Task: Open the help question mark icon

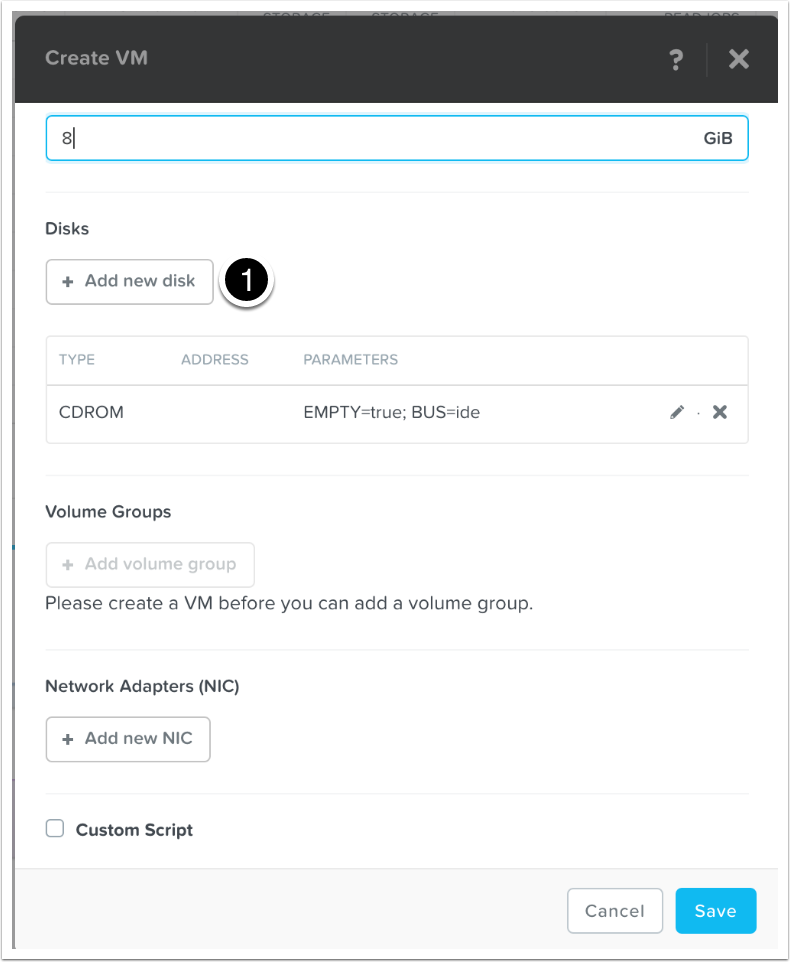Action: [x=676, y=59]
